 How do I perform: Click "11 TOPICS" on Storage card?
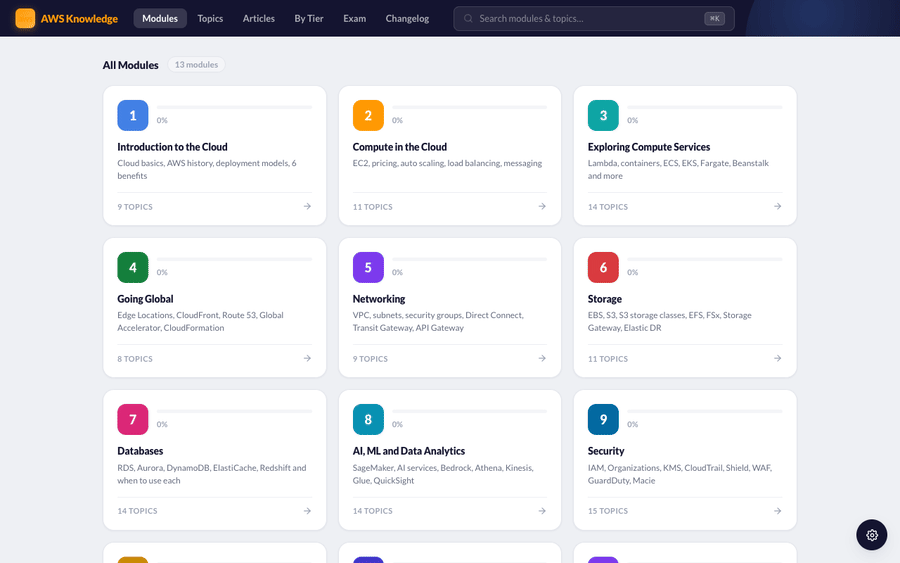coord(608,359)
